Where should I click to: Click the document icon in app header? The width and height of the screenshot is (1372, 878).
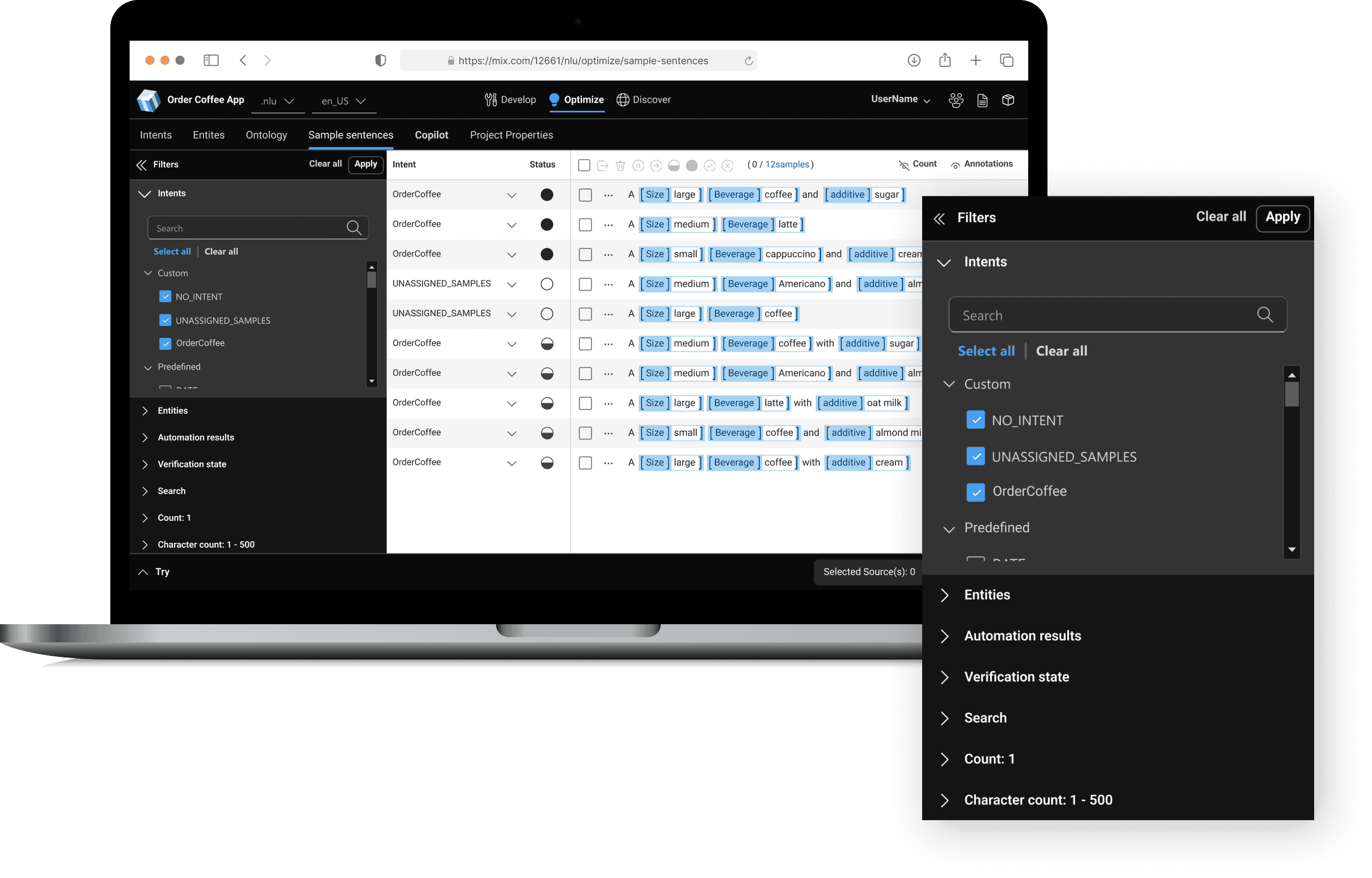coord(982,100)
